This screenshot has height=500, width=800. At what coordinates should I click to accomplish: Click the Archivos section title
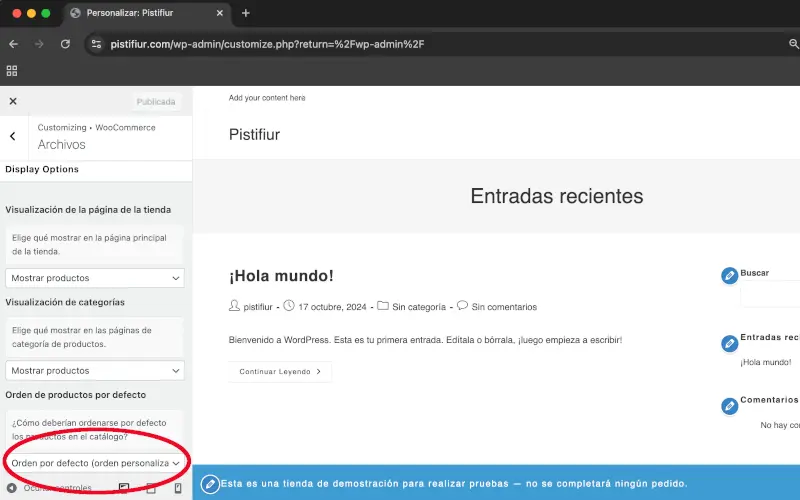tap(61, 144)
